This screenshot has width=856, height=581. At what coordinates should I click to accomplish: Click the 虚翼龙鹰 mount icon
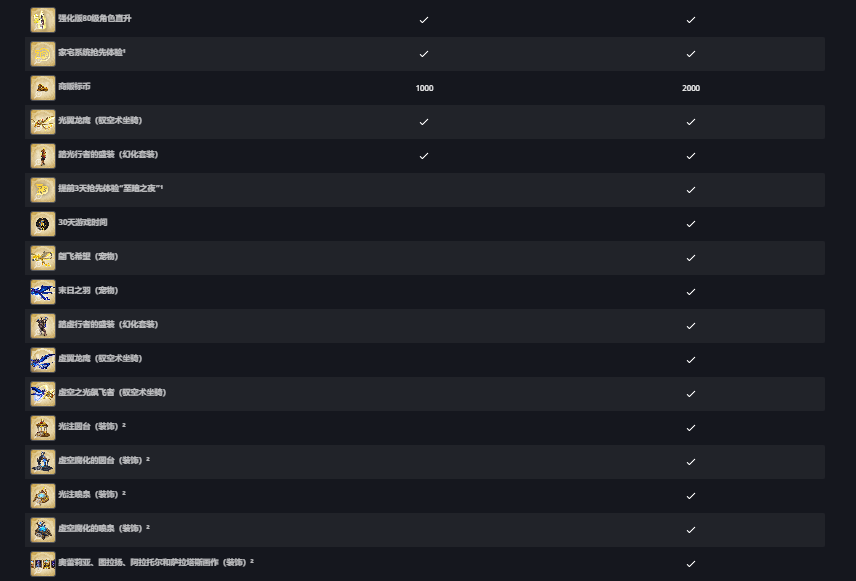point(43,360)
